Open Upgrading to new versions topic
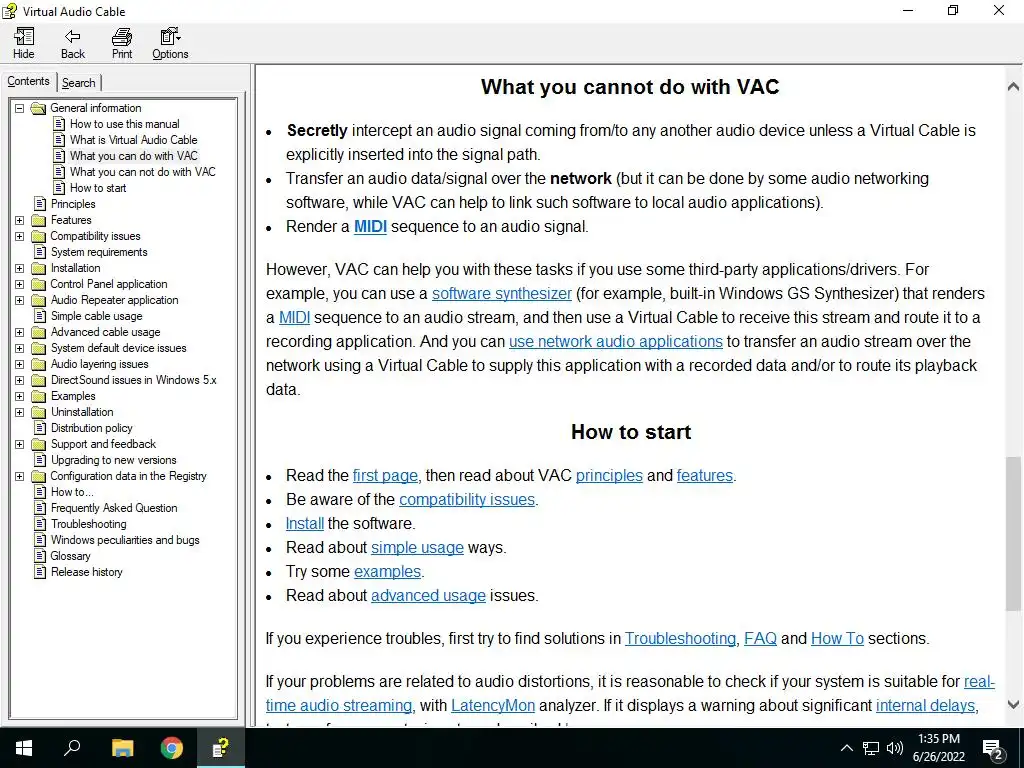 [x=114, y=460]
